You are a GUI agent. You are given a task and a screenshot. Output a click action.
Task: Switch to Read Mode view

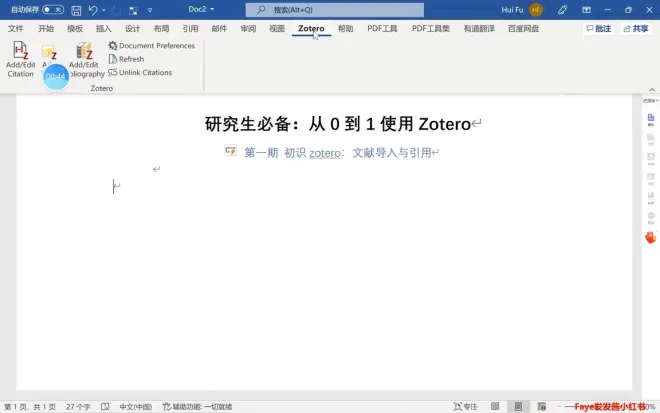point(495,406)
